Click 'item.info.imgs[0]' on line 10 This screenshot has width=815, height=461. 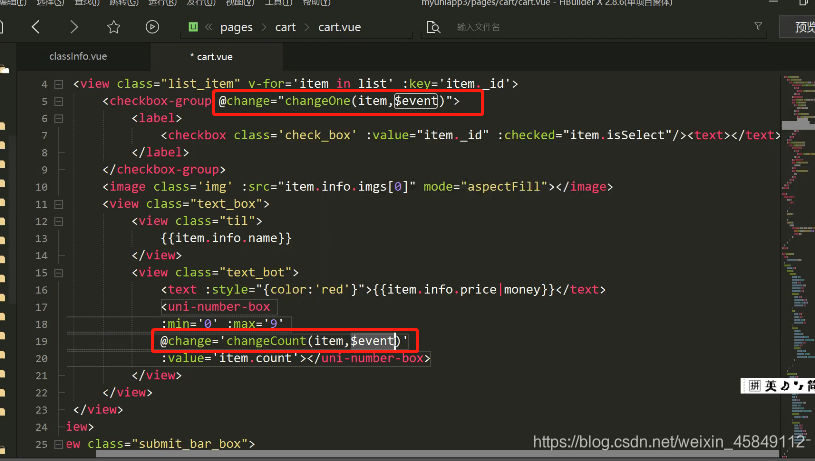click(x=347, y=187)
